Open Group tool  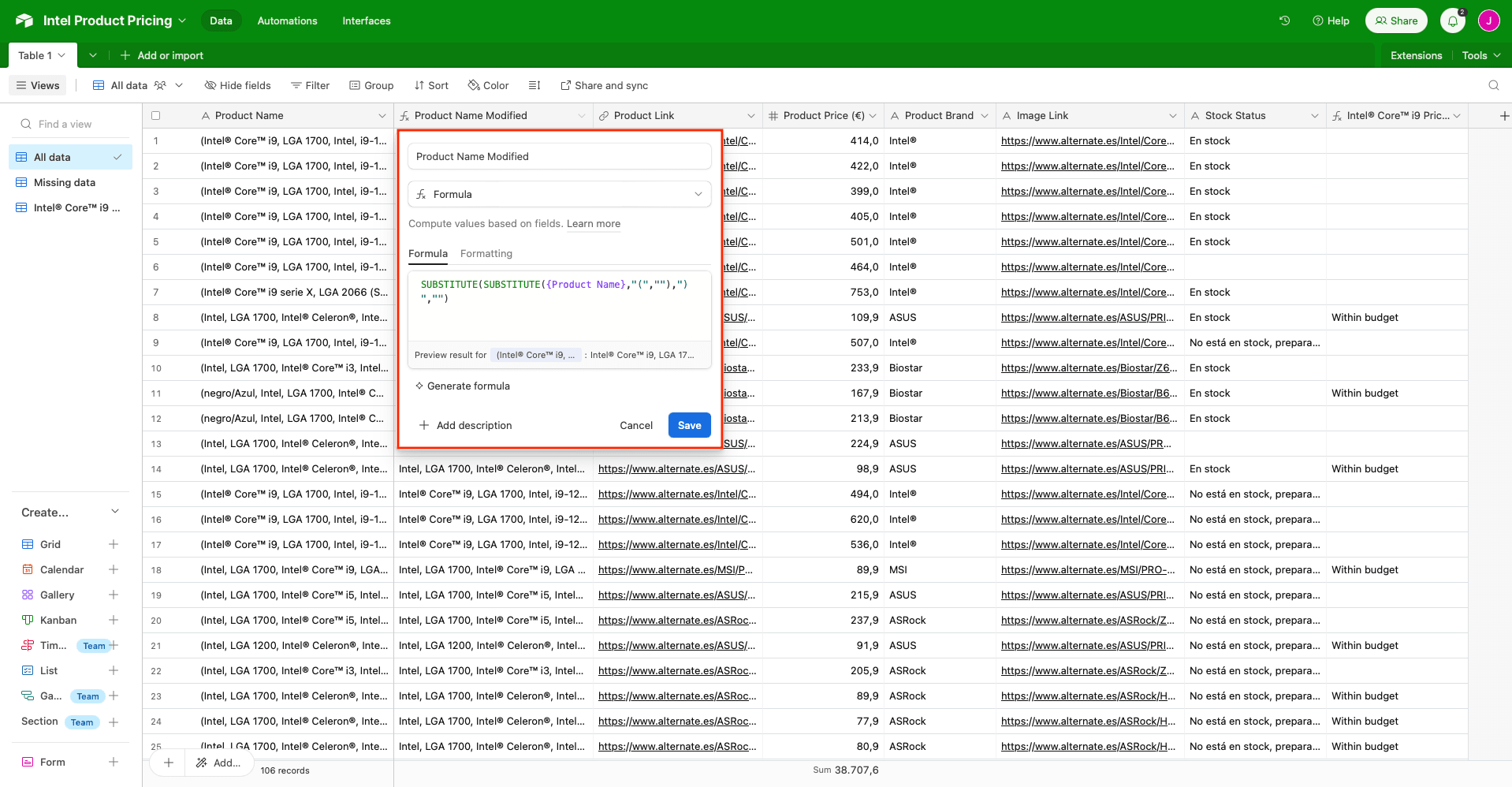[x=371, y=85]
